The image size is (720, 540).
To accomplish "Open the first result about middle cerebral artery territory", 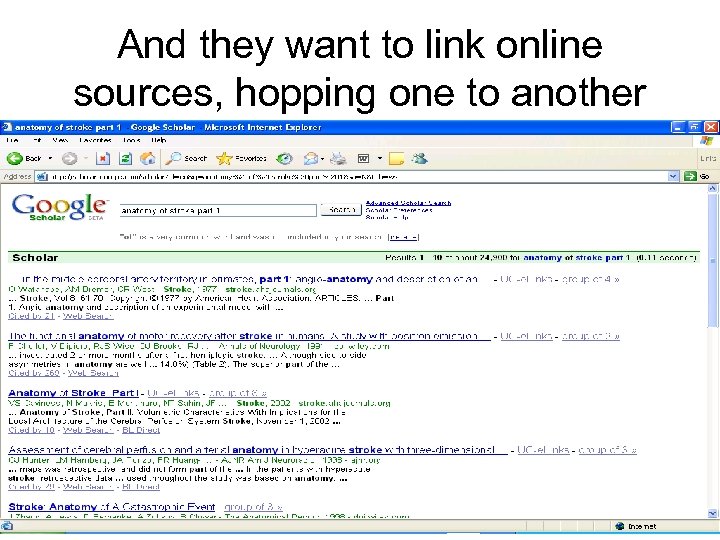I will [x=249, y=279].
